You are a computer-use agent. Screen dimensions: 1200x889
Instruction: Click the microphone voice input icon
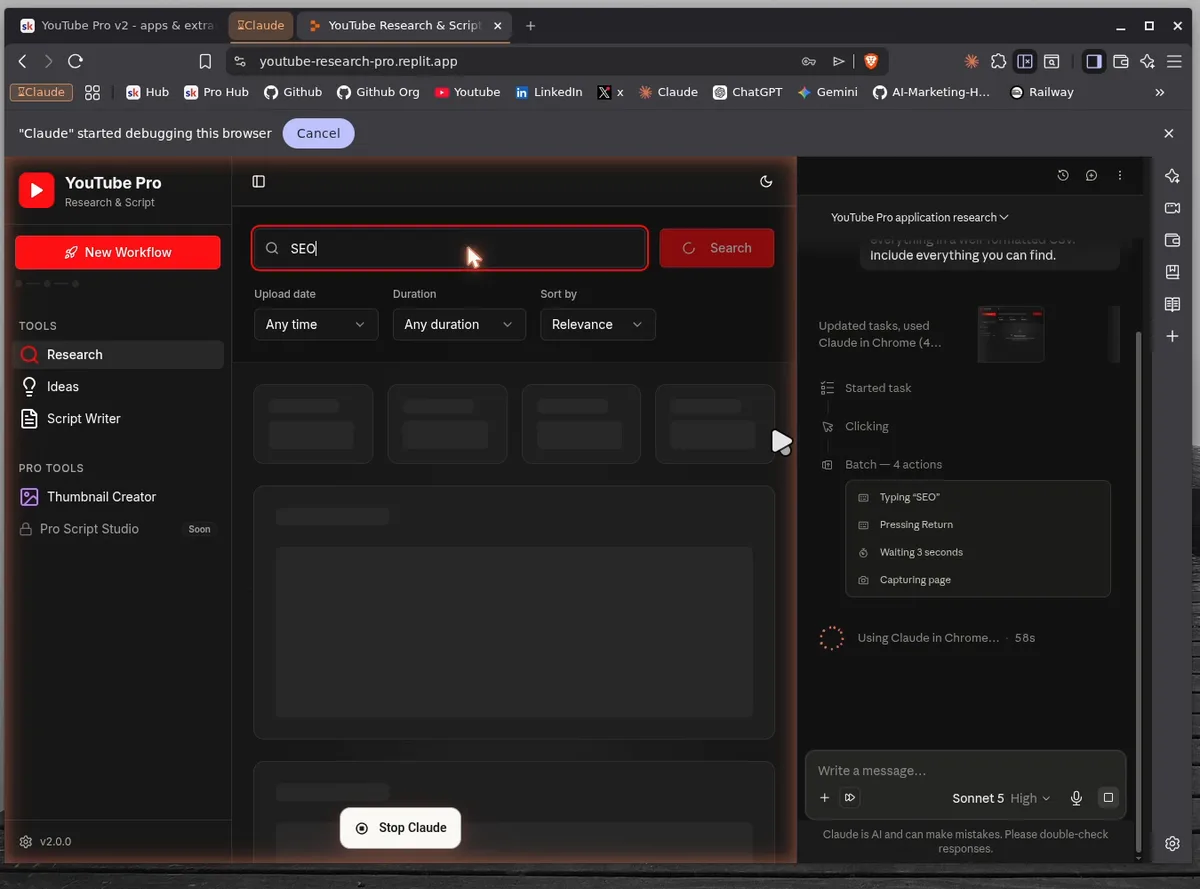[x=1076, y=798]
